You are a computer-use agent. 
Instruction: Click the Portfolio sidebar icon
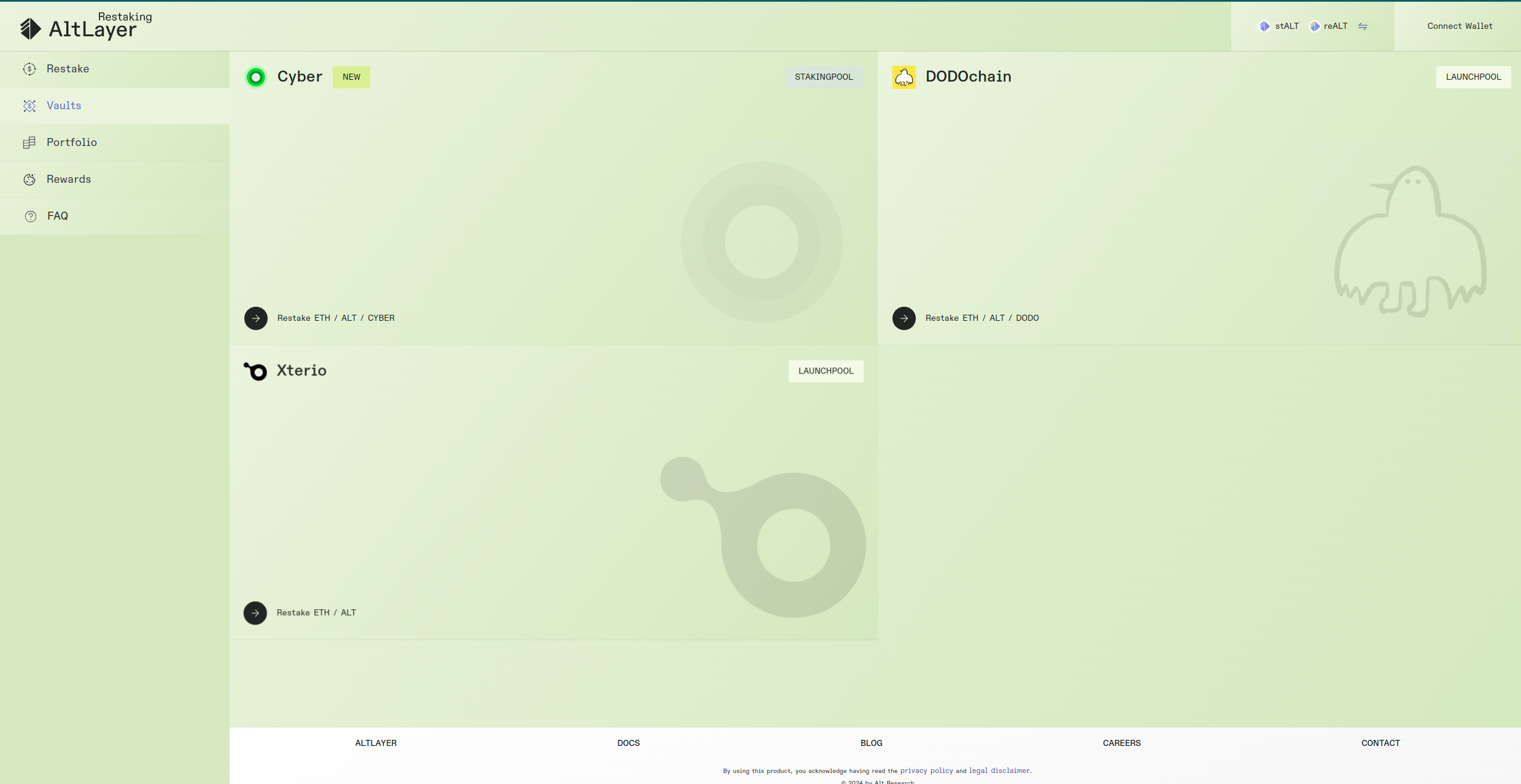tap(29, 143)
